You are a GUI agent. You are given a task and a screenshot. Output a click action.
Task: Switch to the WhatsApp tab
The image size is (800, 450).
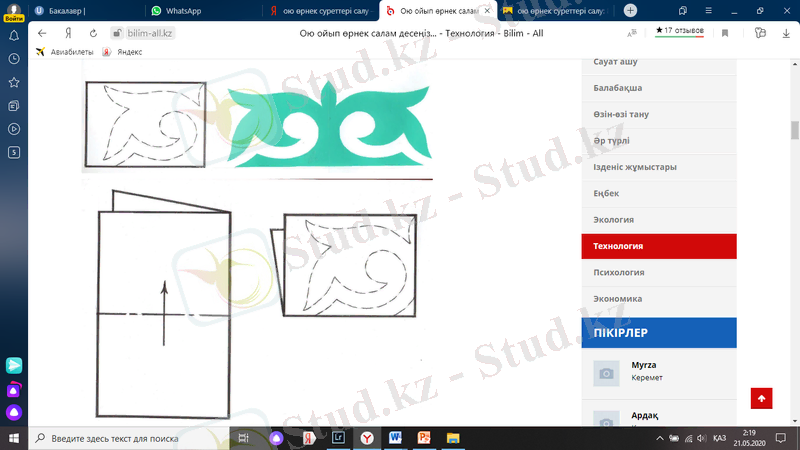pyautogui.click(x=204, y=11)
